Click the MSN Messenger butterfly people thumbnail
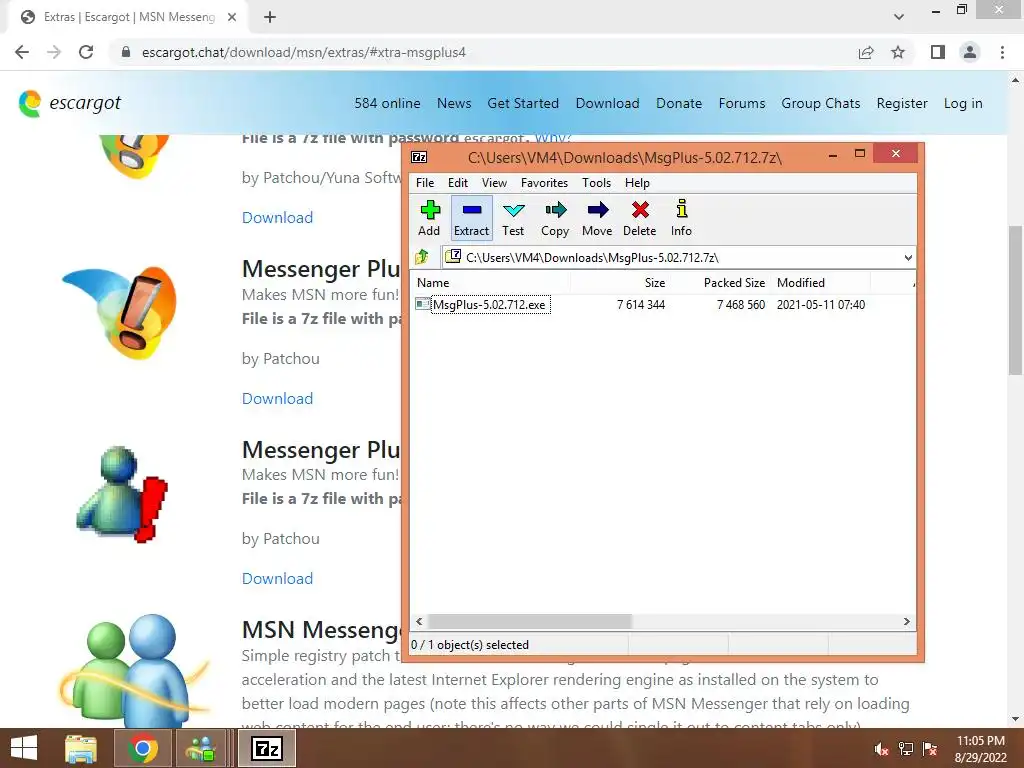The image size is (1024, 768). coord(134,671)
